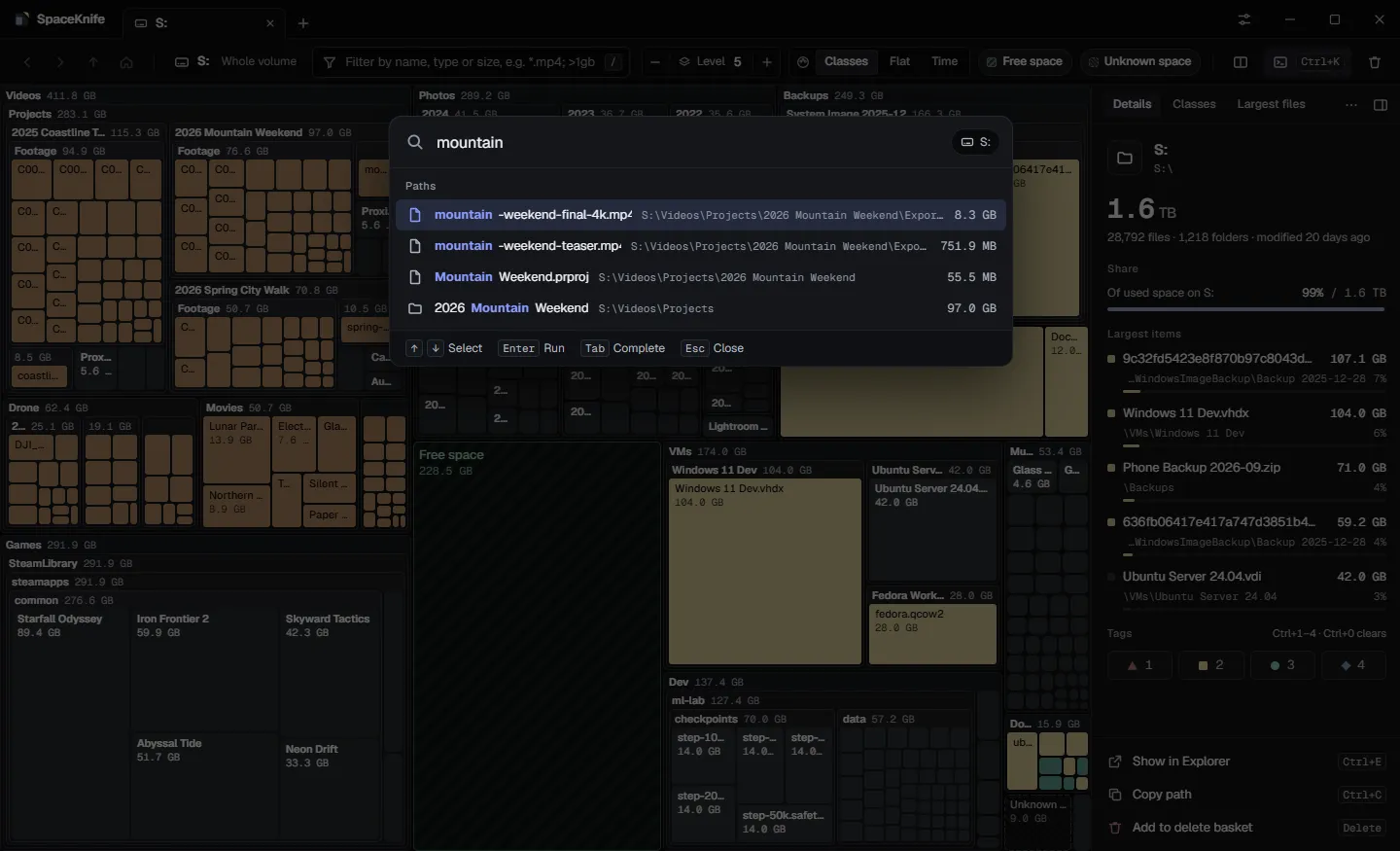Screen dimensions: 1400x851
Task: Click Copy path
Action: tap(1247, 795)
